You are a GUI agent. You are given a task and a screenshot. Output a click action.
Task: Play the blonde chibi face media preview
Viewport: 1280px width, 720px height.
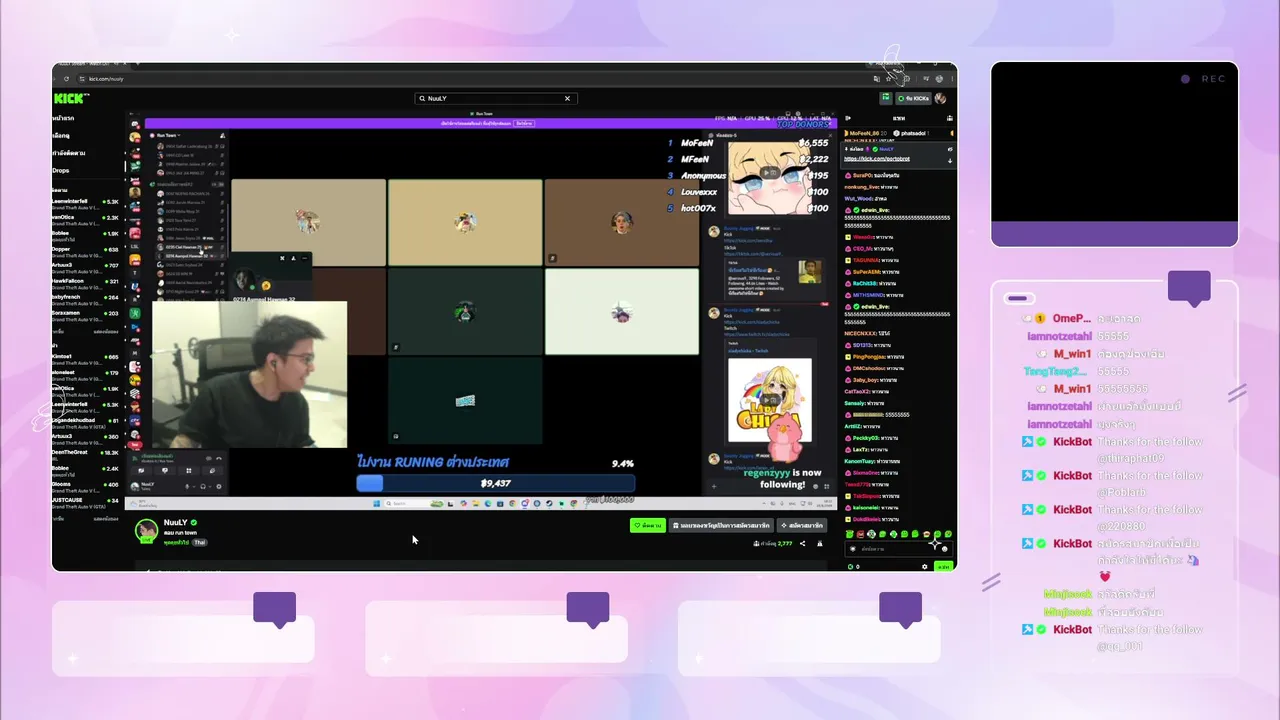click(769, 173)
